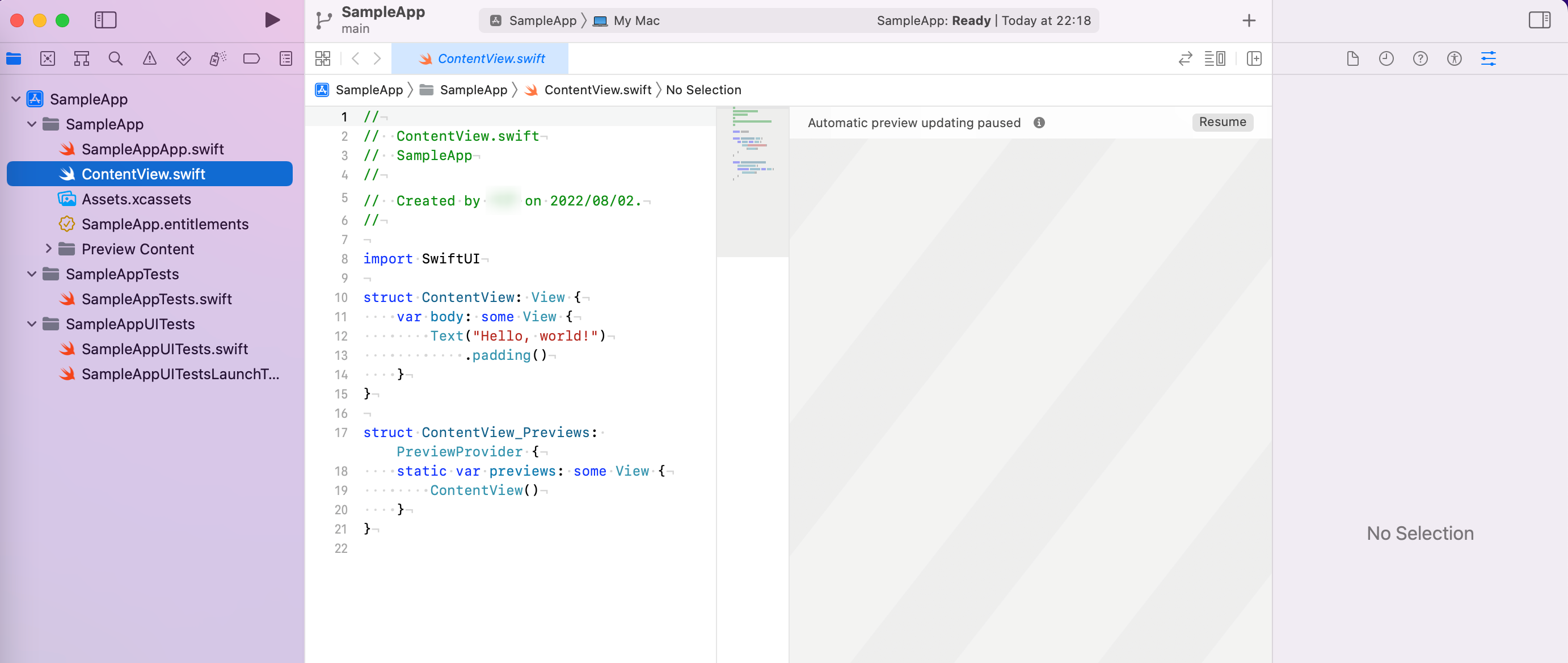This screenshot has height=663, width=1568.
Task: Click SampleApp project in jump bar
Action: [x=359, y=90]
